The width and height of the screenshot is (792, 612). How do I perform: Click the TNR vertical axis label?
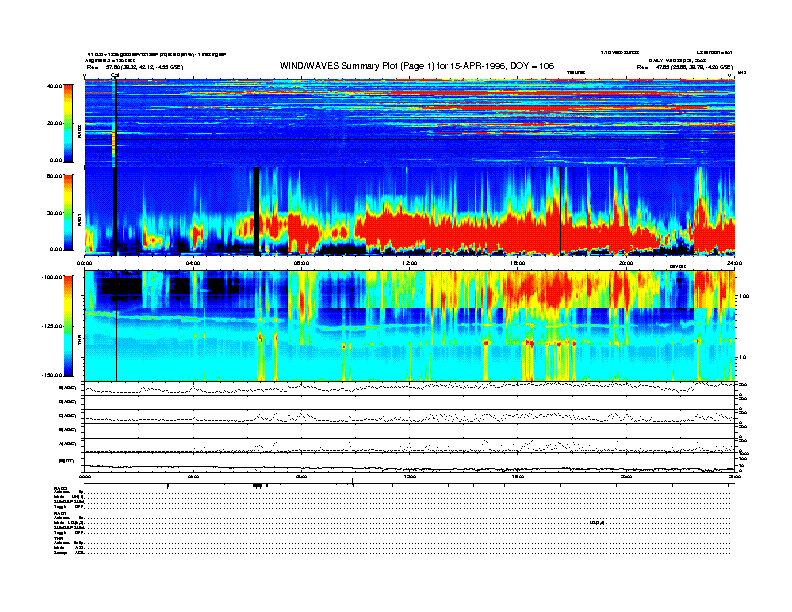[x=79, y=342]
